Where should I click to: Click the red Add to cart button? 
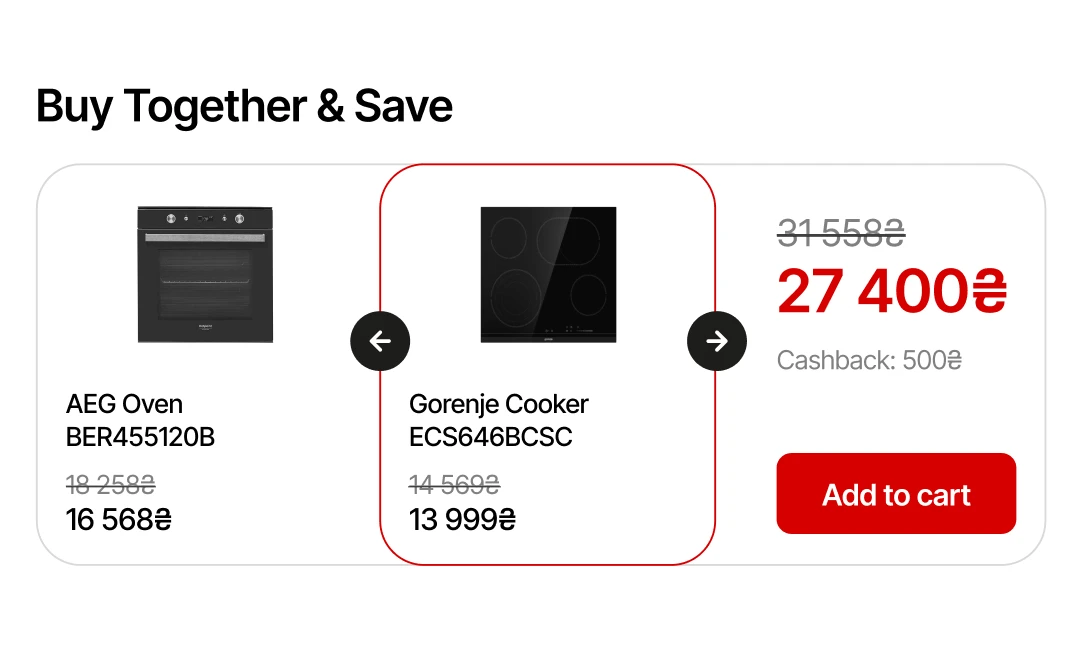coord(896,493)
